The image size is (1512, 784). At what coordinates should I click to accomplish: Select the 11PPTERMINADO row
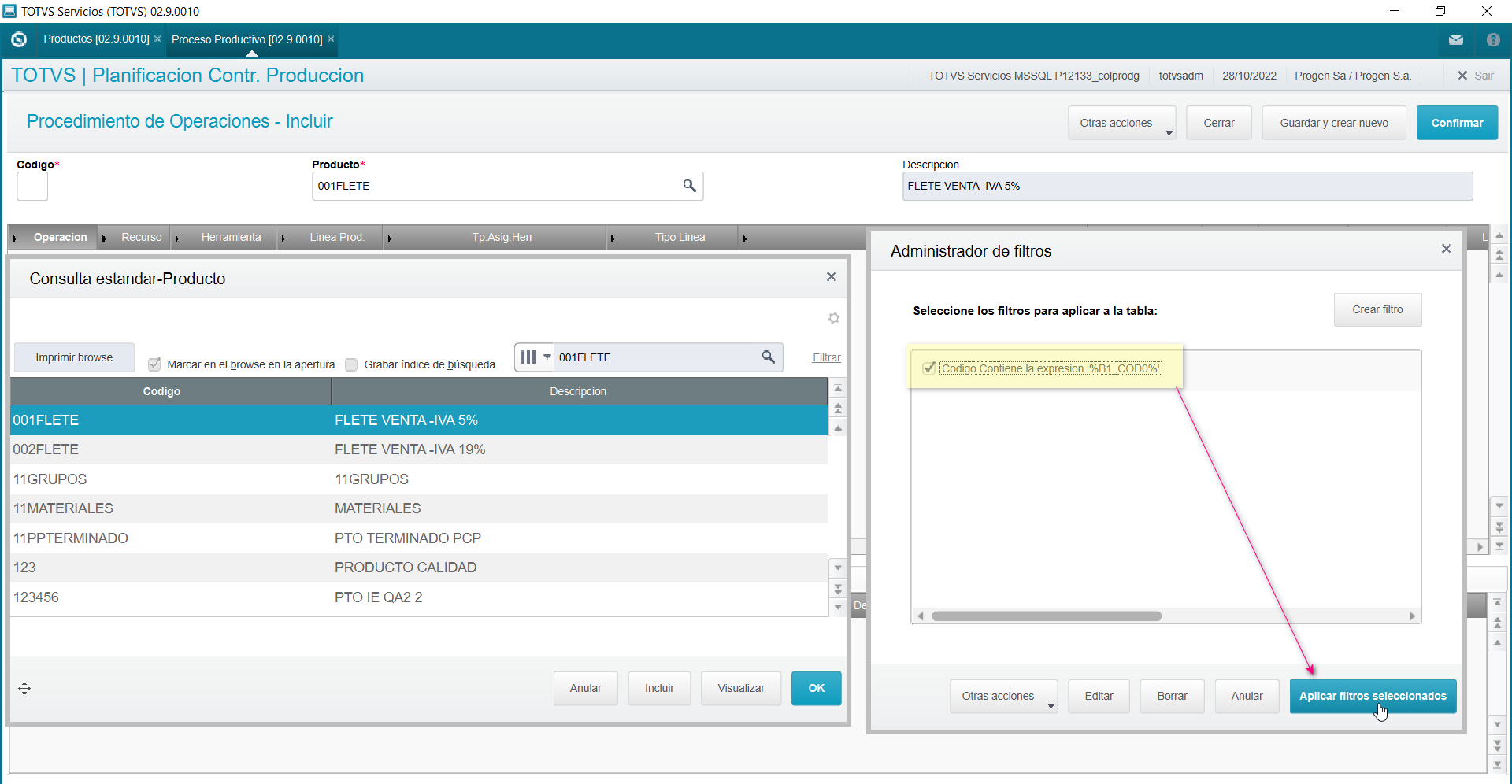[419, 538]
